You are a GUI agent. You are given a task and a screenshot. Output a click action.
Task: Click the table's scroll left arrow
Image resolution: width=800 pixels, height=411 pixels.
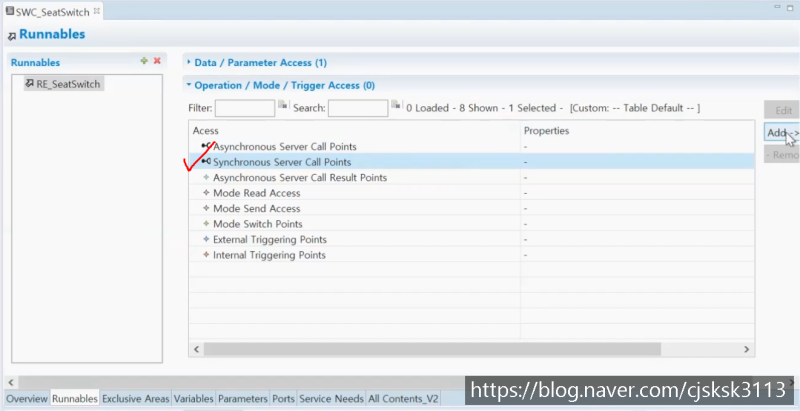tap(196, 349)
